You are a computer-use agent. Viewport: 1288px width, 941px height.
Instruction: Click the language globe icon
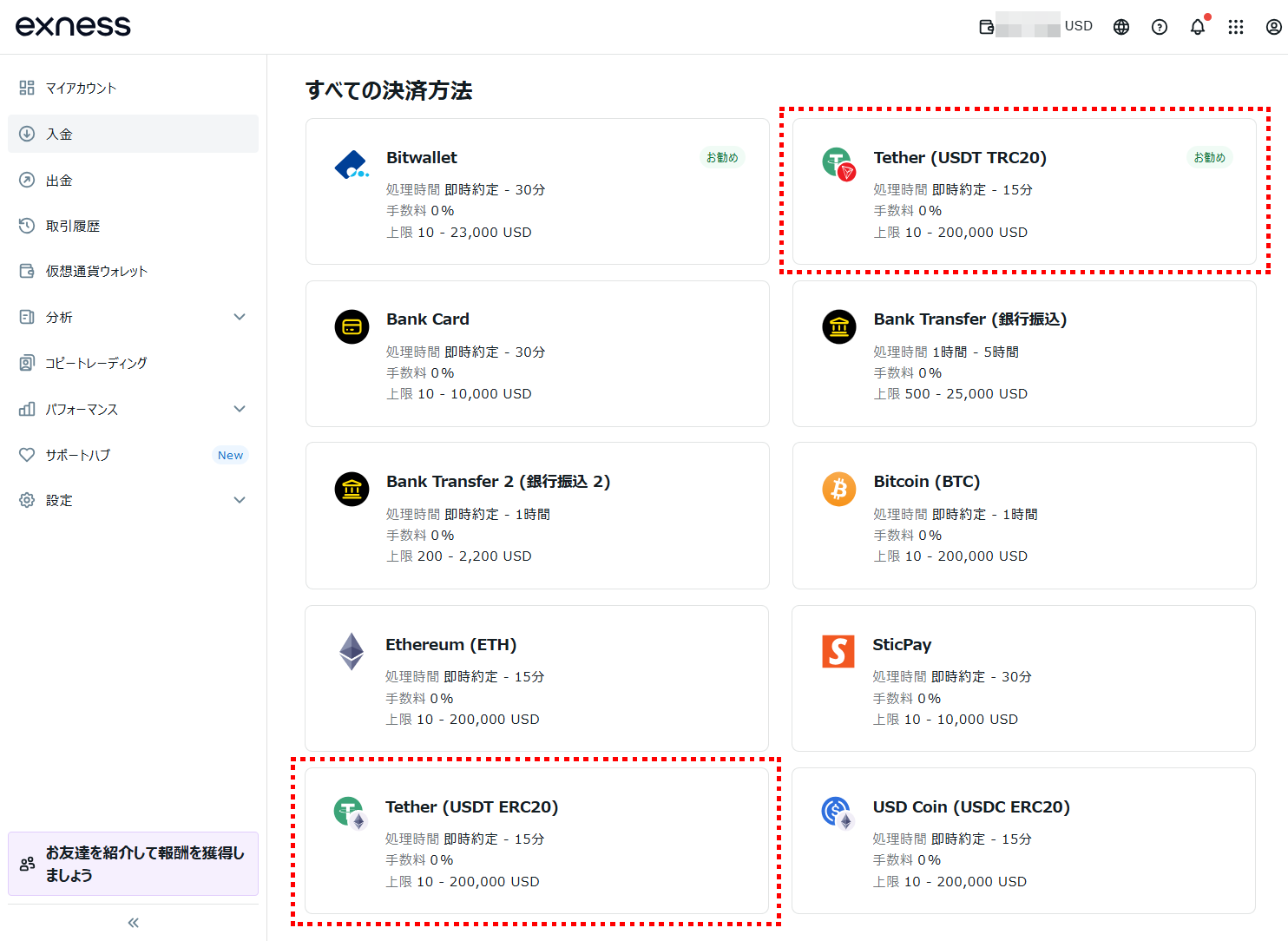point(1121,27)
